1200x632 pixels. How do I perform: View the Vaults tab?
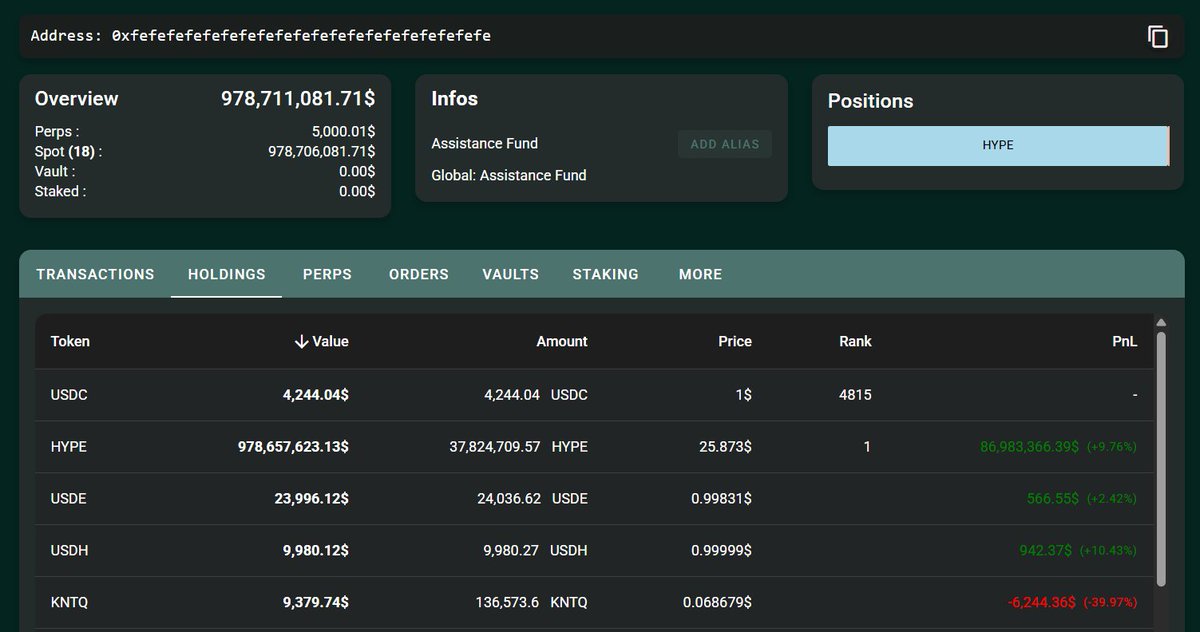(x=510, y=274)
